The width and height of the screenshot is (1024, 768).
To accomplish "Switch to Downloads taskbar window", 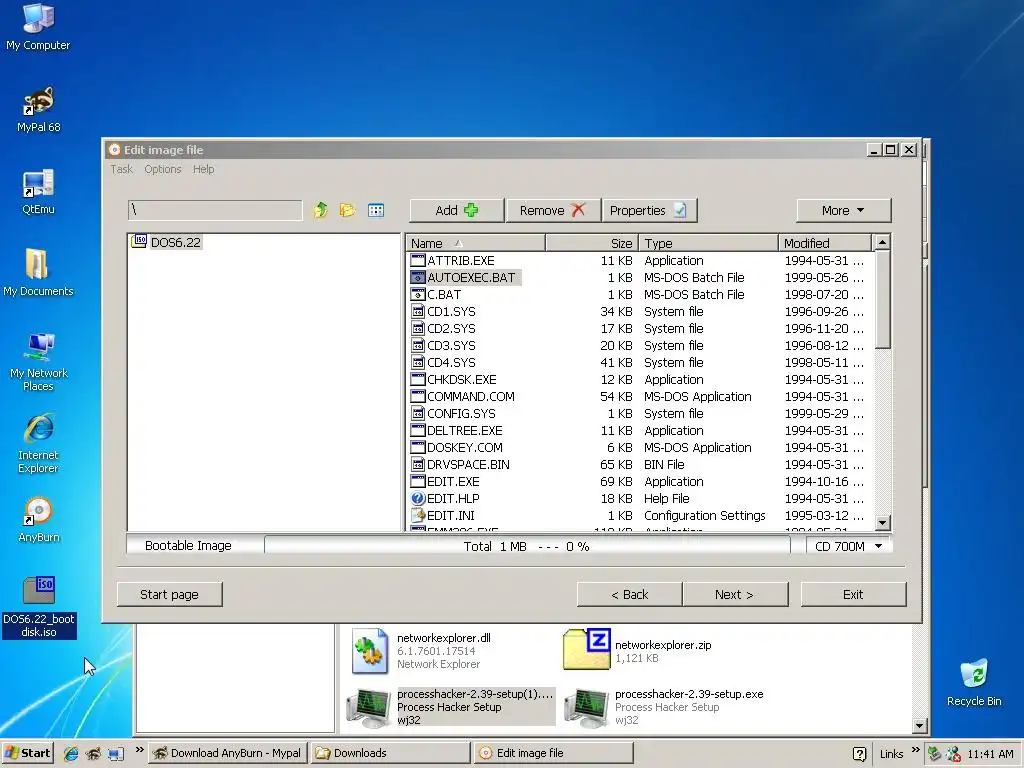I will [x=390, y=753].
